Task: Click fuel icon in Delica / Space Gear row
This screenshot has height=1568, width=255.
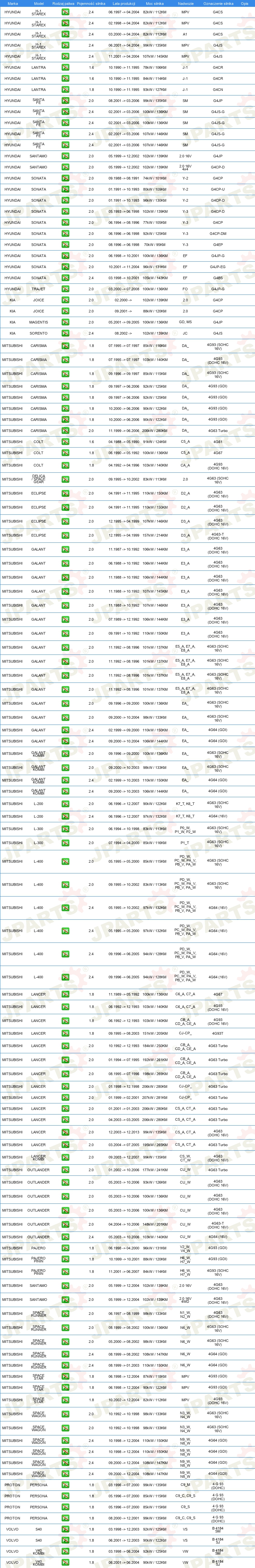Action: pos(65,479)
